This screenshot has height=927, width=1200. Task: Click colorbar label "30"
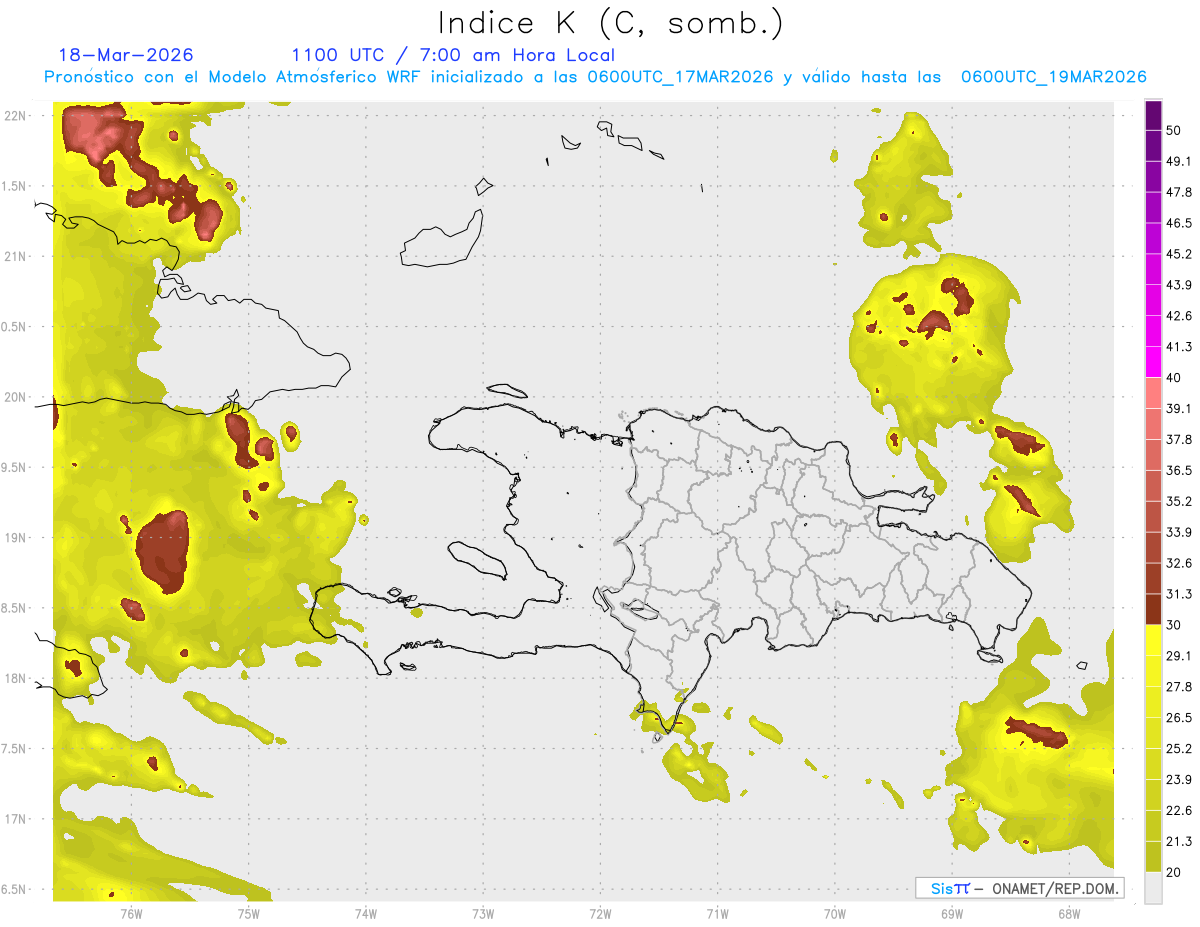coord(1175,625)
